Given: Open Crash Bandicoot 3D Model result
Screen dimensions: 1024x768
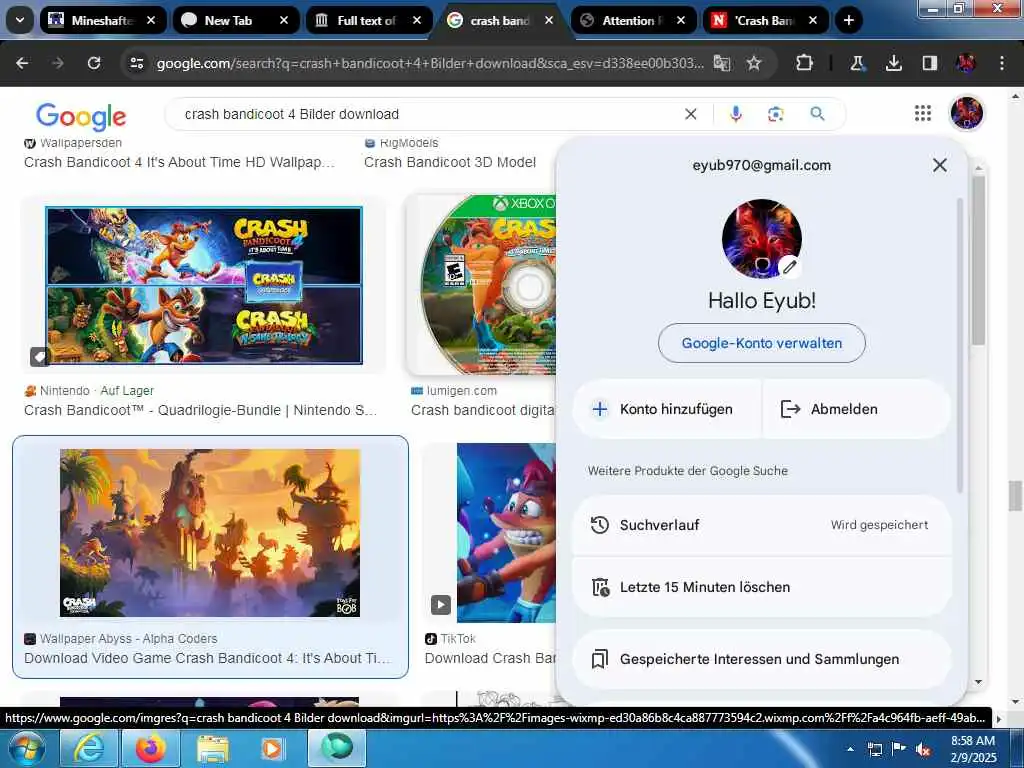Looking at the screenshot, I should coord(449,162).
